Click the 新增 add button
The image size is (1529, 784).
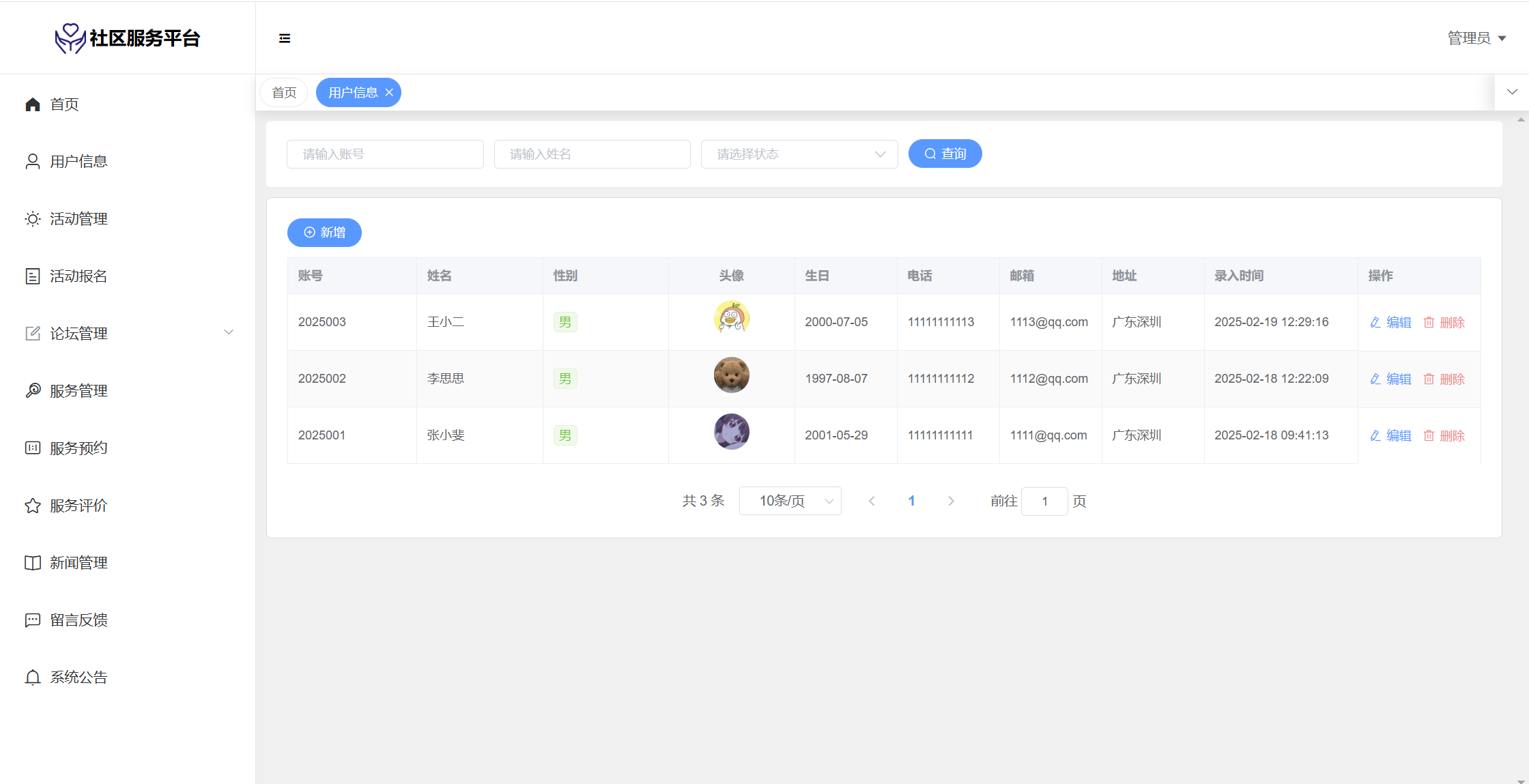tap(324, 233)
